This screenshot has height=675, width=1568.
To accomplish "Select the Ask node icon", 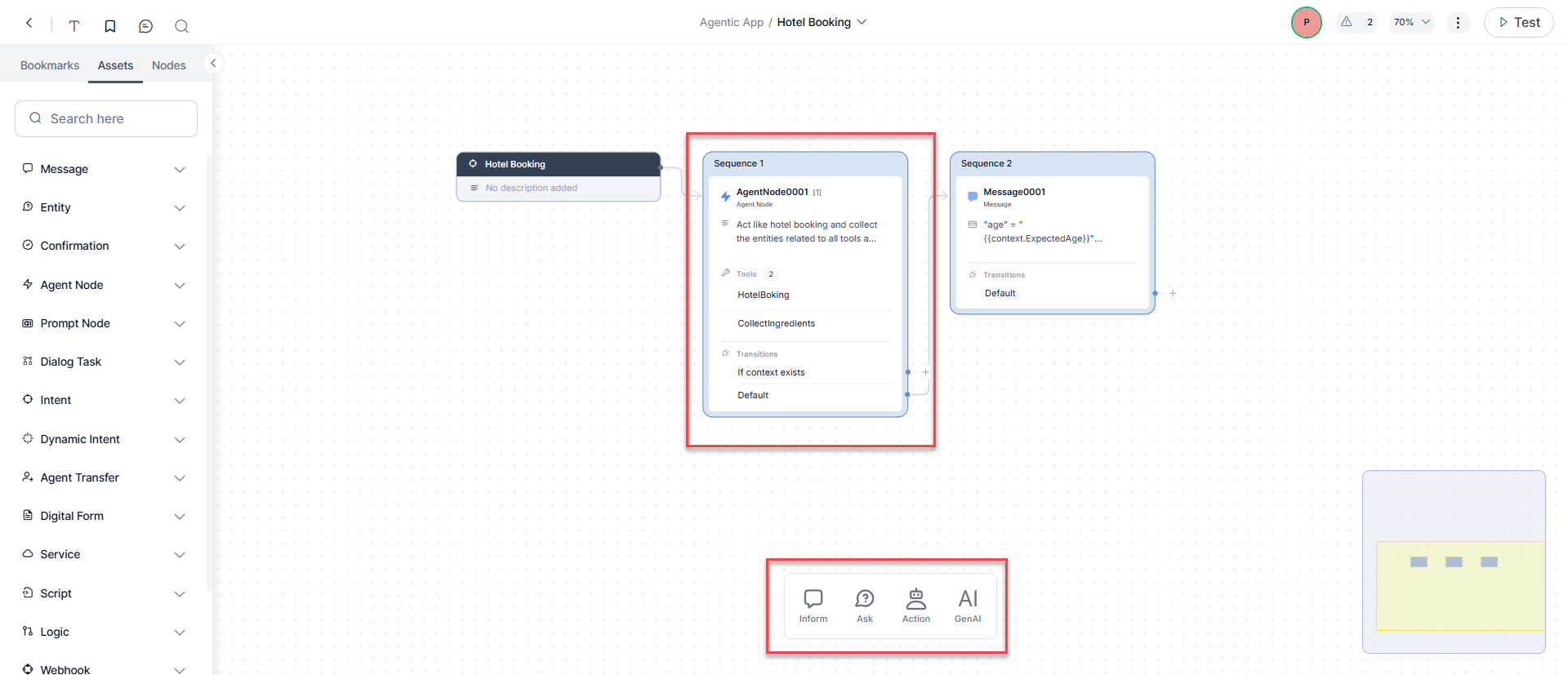I will 864,606.
